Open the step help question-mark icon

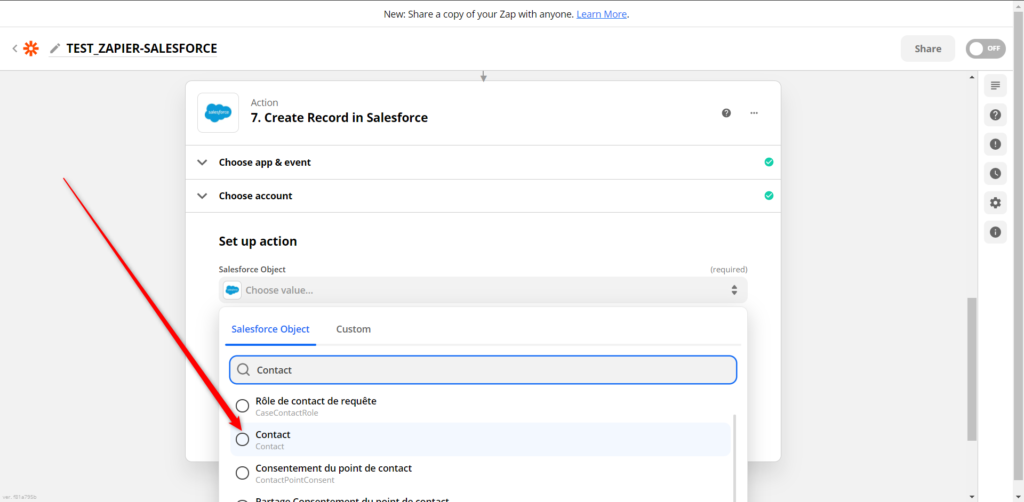tap(726, 113)
